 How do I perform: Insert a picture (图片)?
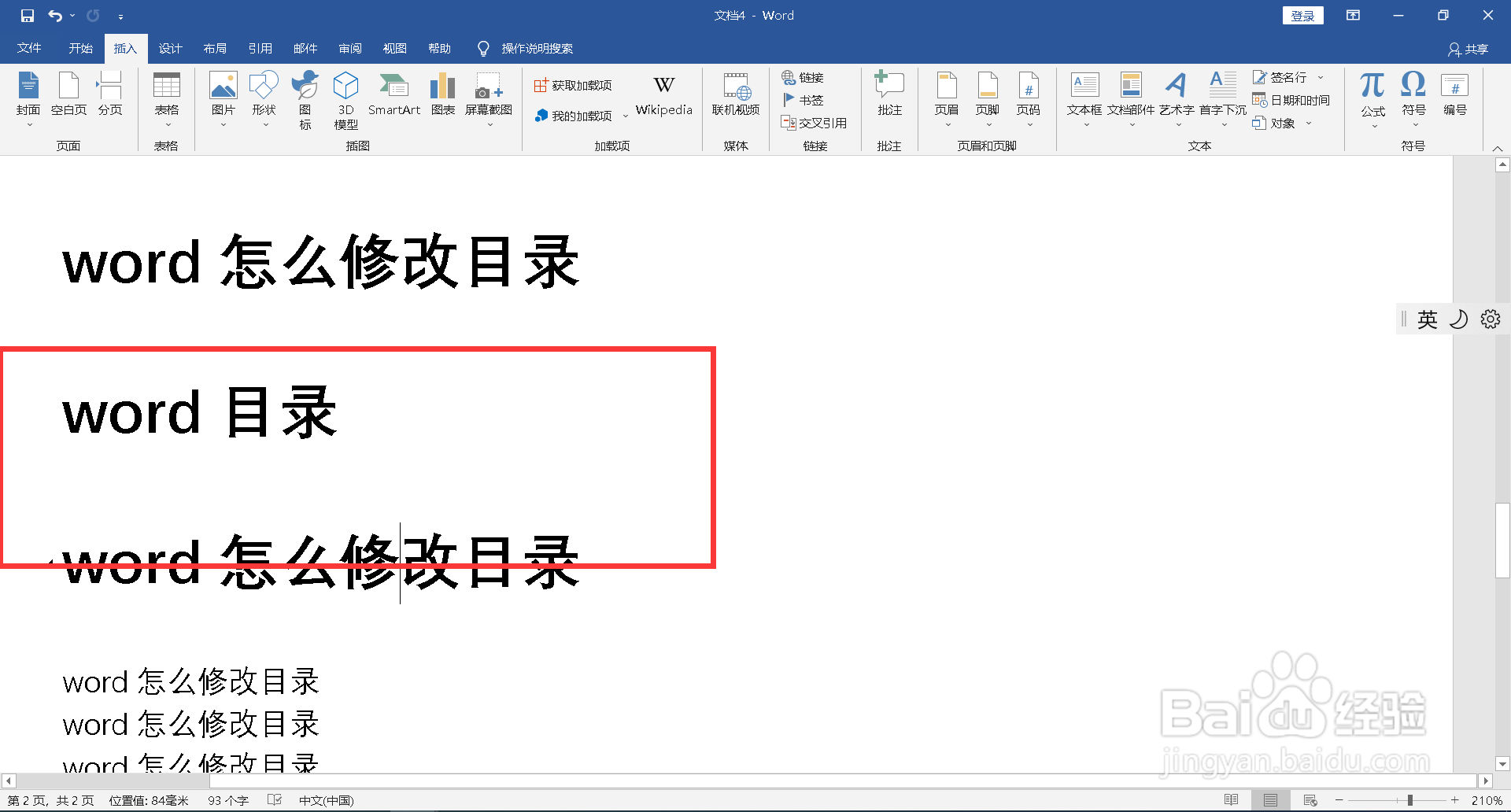tap(224, 99)
